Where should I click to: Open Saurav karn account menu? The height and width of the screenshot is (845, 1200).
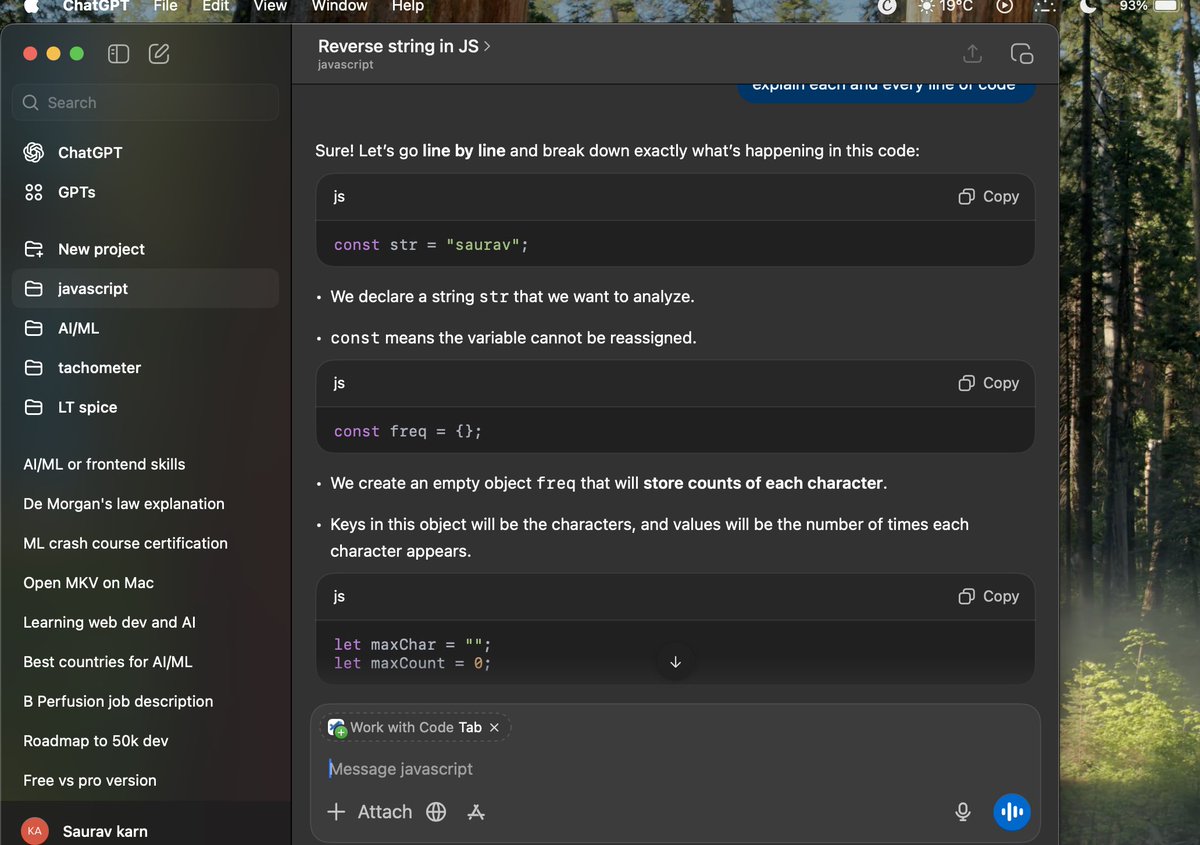tap(105, 831)
